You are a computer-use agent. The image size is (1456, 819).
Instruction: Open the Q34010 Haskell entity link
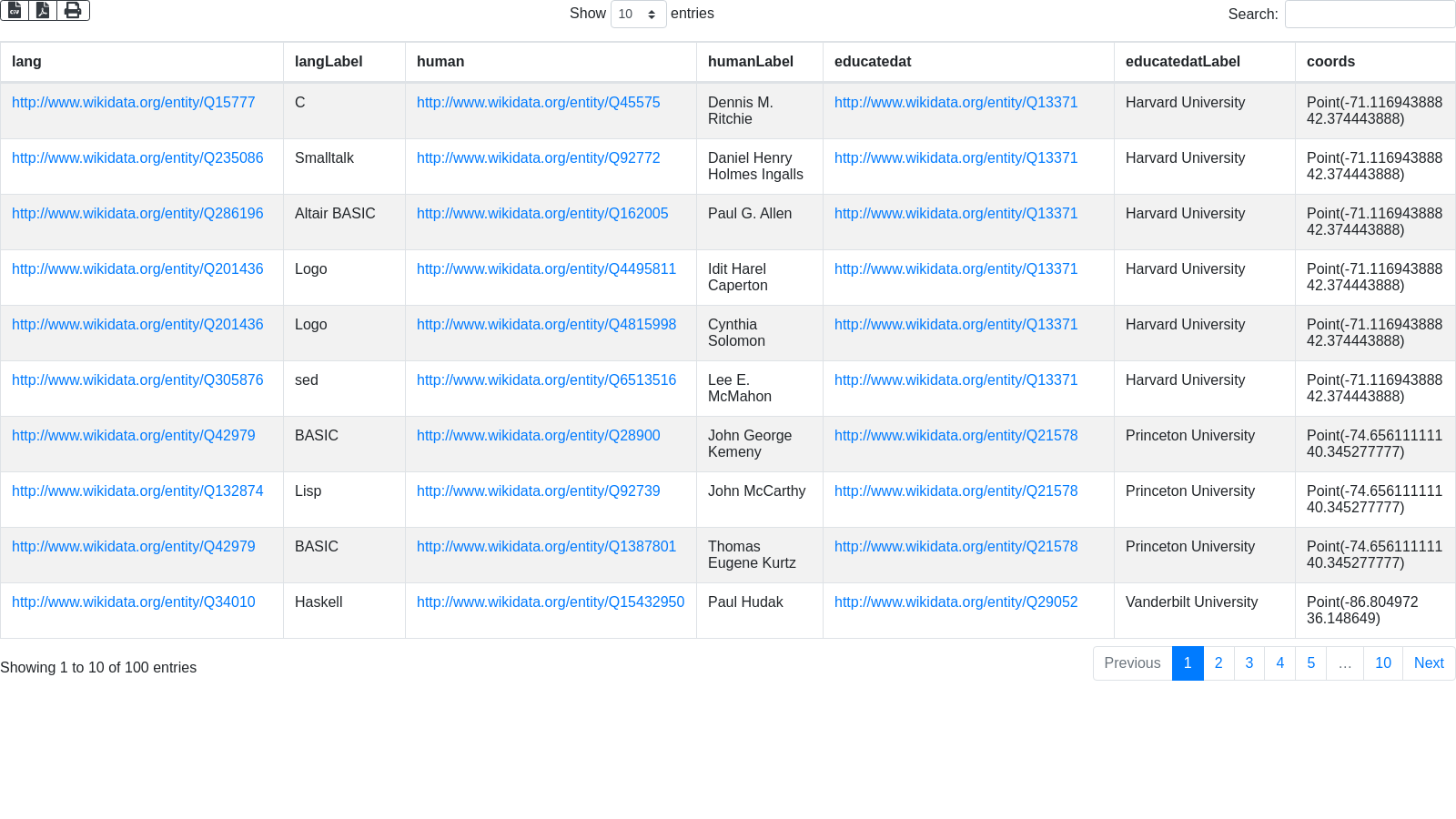(133, 602)
